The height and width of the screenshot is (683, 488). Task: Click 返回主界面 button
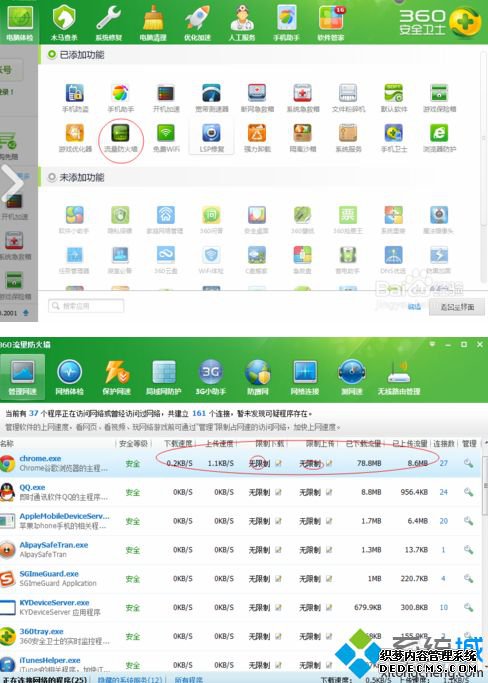tap(457, 307)
